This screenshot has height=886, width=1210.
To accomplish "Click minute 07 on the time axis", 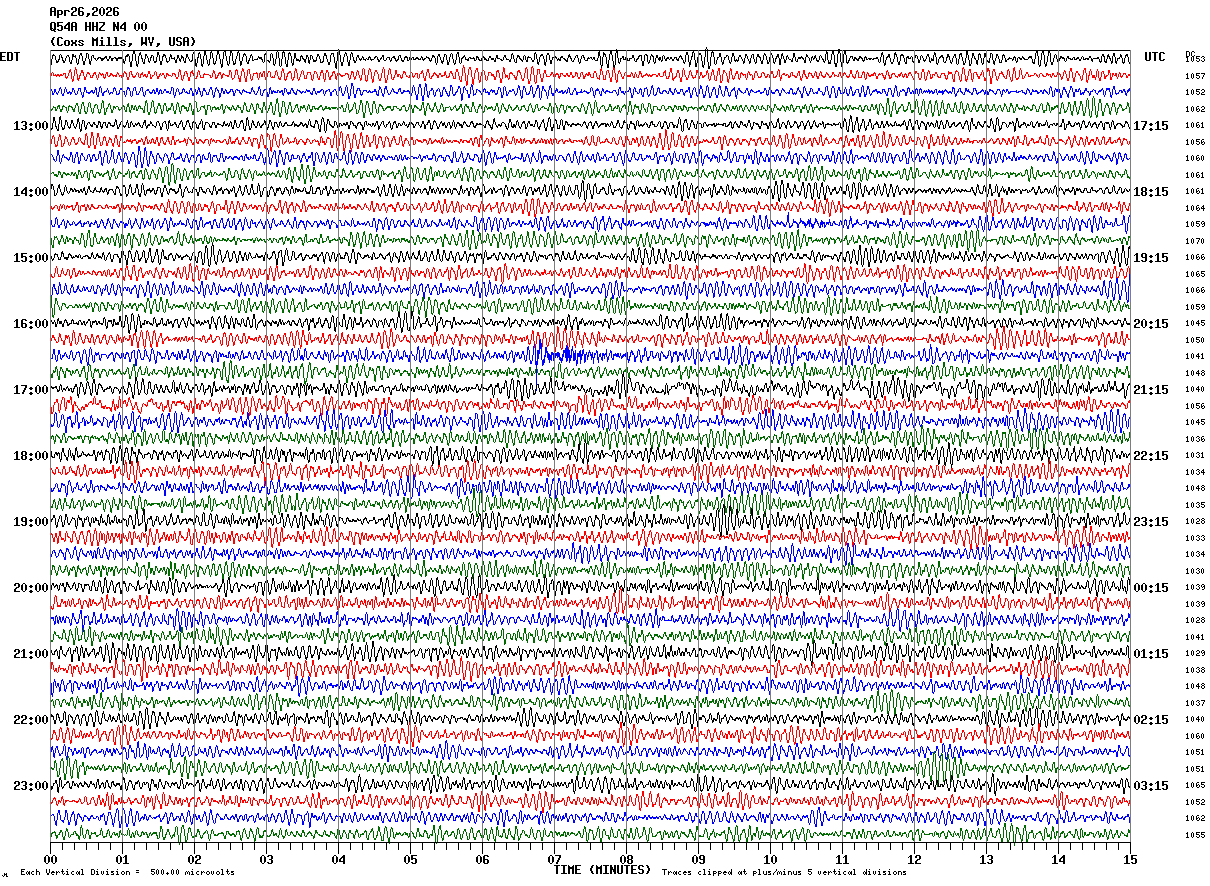I will tap(554, 859).
